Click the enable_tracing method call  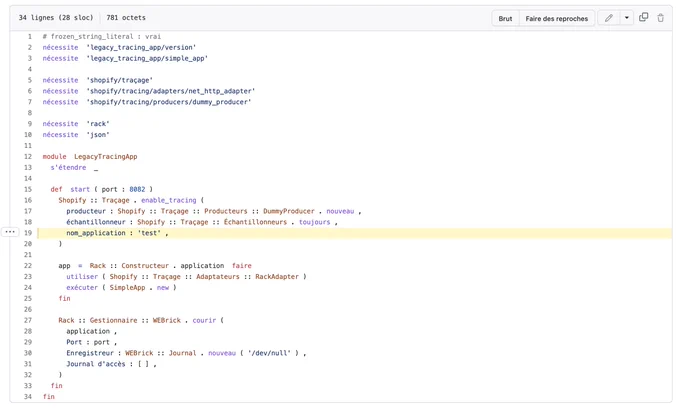click(169, 200)
